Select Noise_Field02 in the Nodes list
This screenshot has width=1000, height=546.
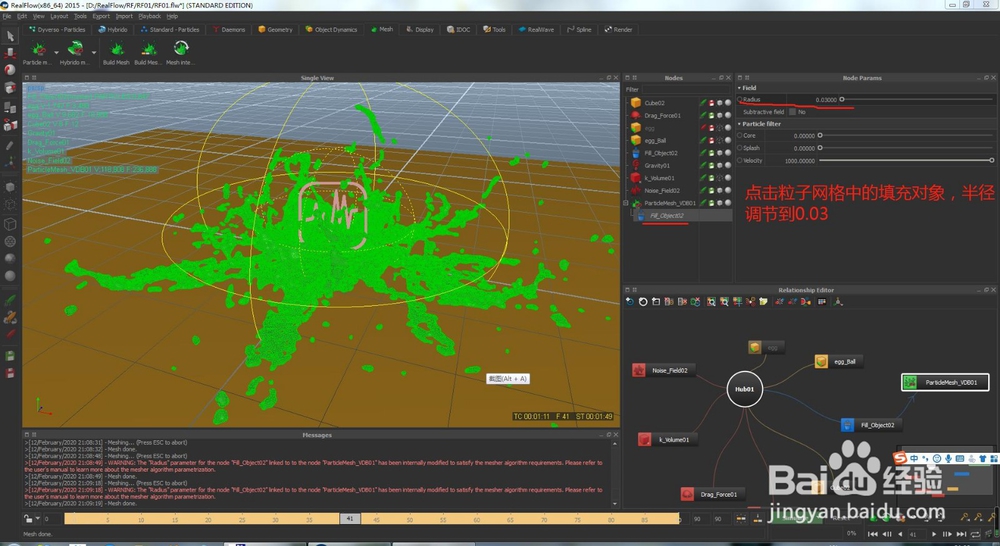tap(661, 190)
